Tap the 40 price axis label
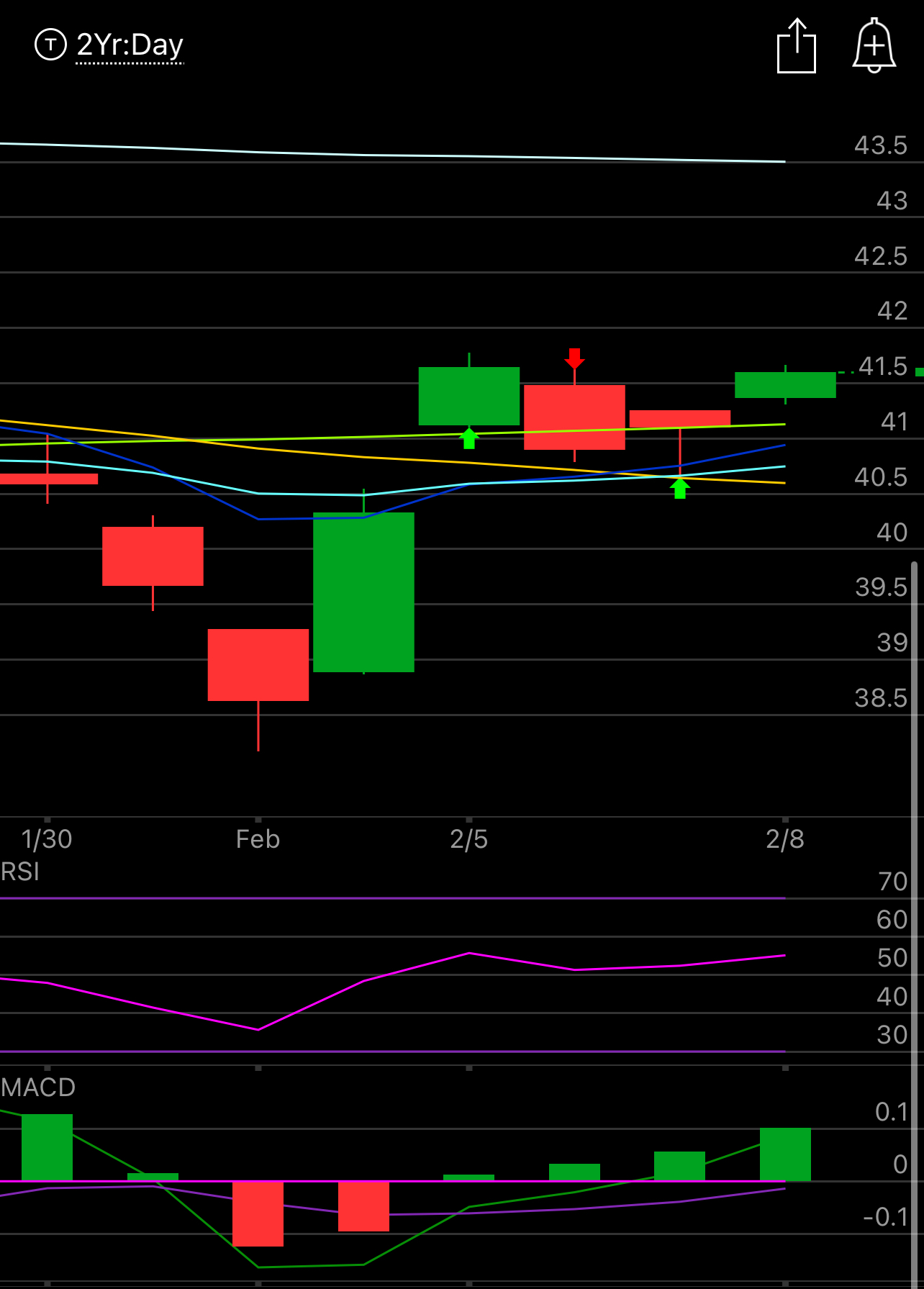The image size is (924, 1289). click(892, 533)
